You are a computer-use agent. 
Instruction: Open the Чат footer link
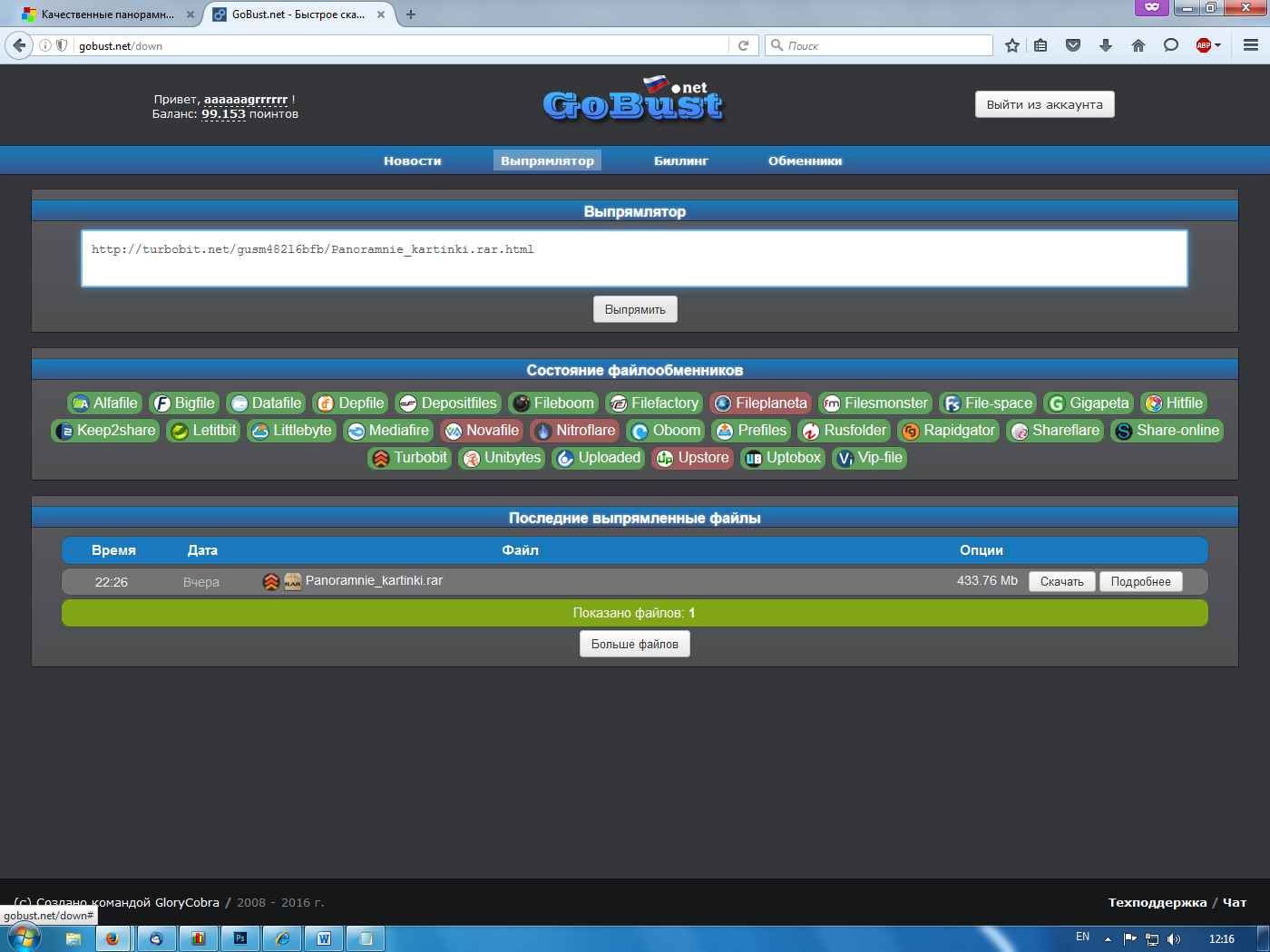(x=1235, y=902)
